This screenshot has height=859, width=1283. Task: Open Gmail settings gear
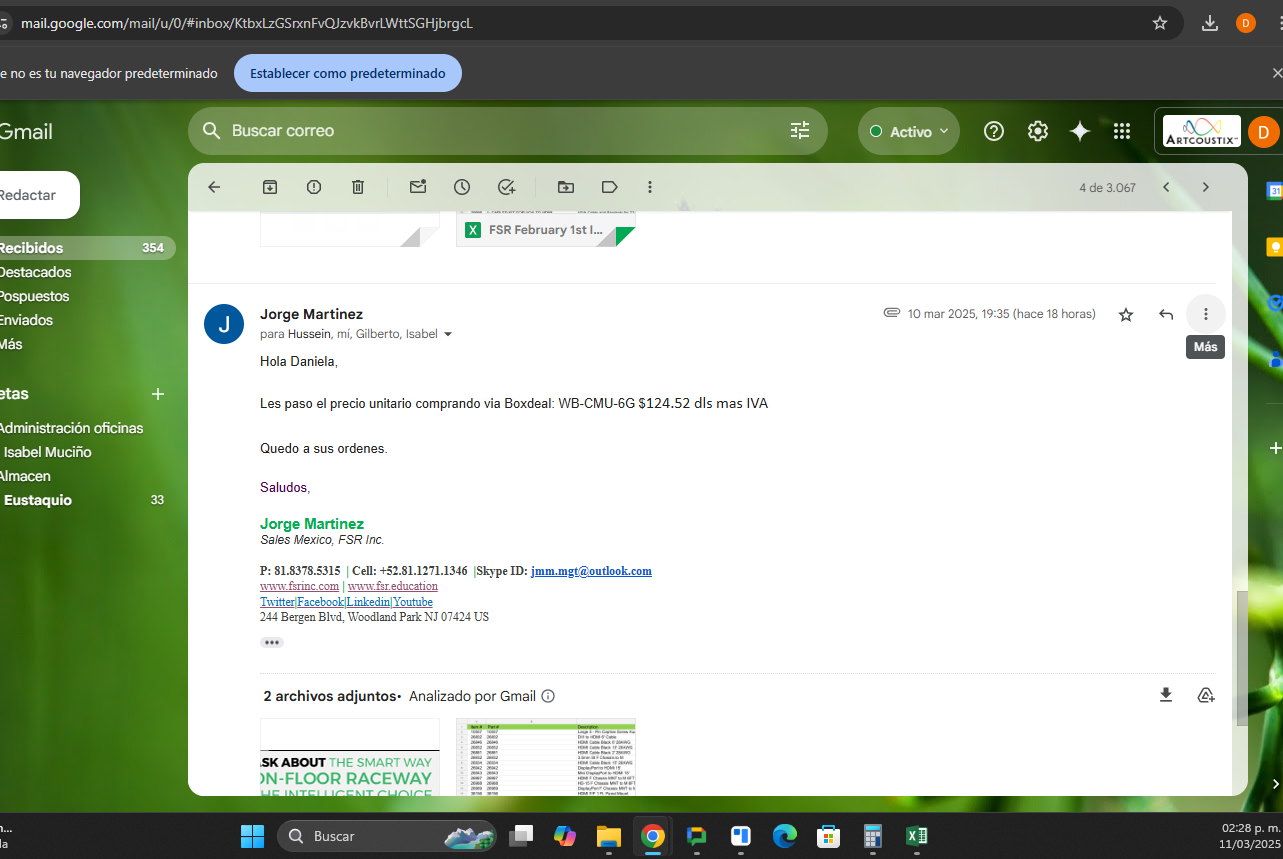(1038, 131)
